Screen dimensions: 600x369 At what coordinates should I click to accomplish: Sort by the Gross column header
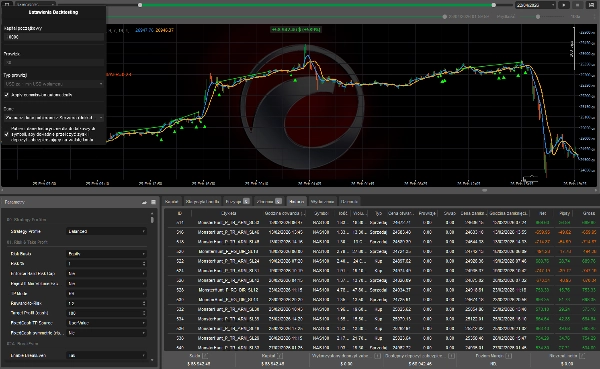coord(589,213)
